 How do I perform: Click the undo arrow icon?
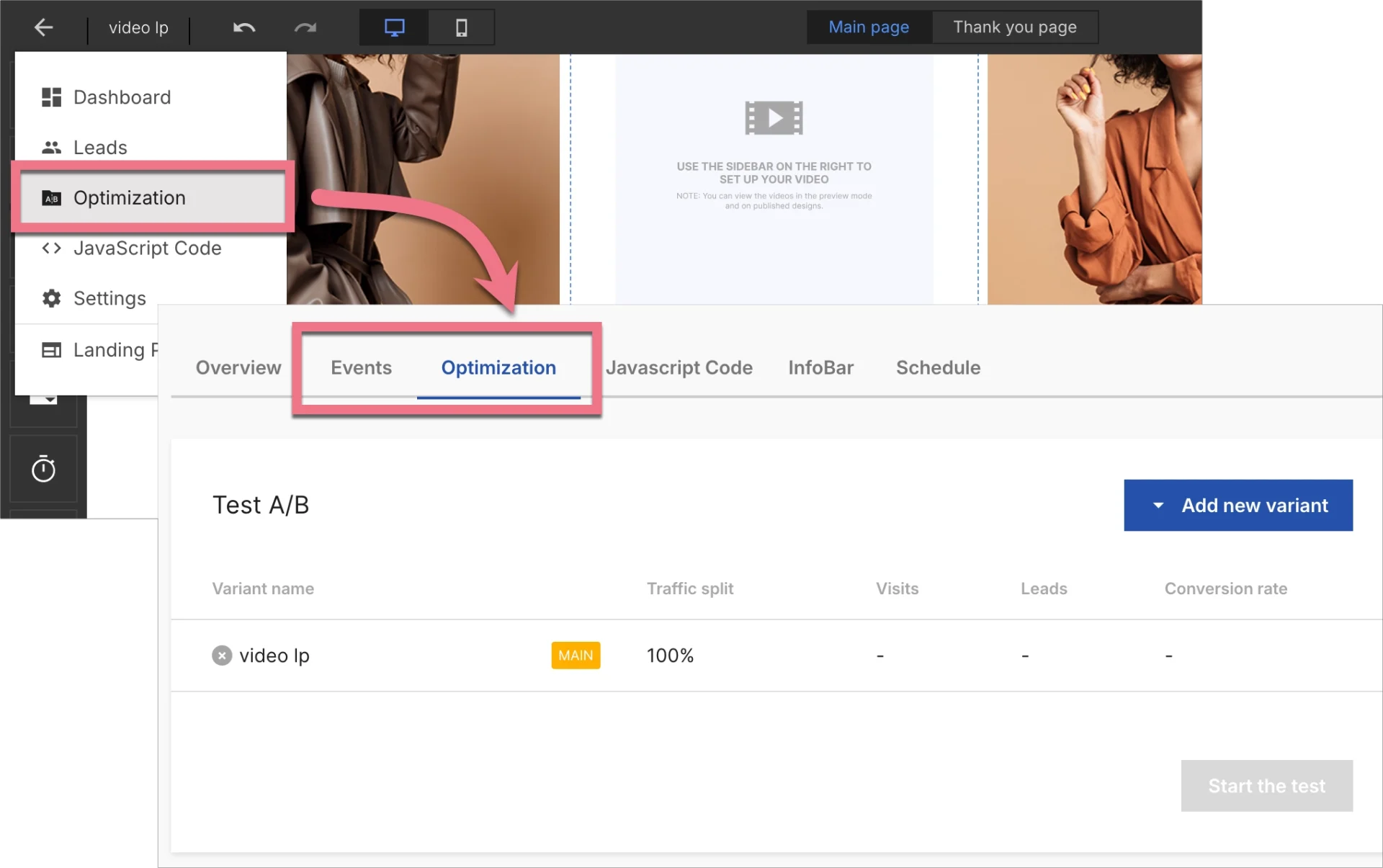(243, 27)
